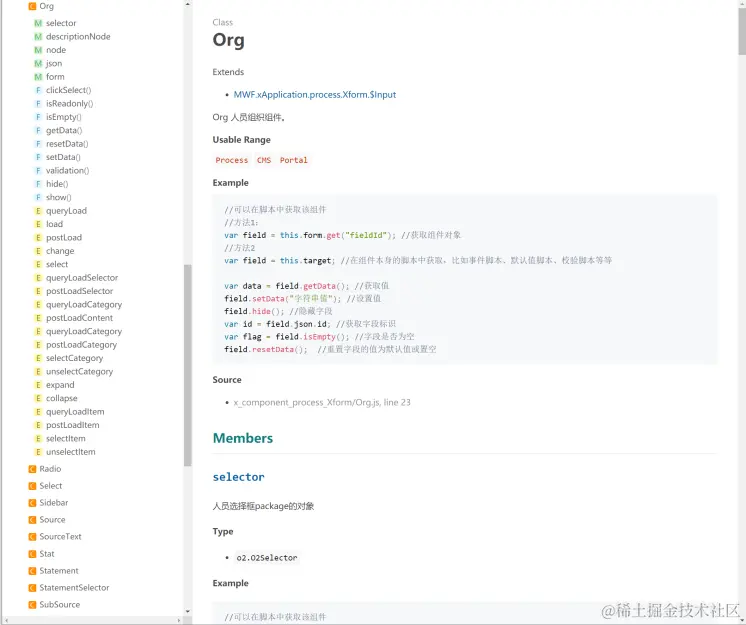Click the main page scrollbar thumb
This screenshot has width=746, height=625.
[x=742, y=31]
